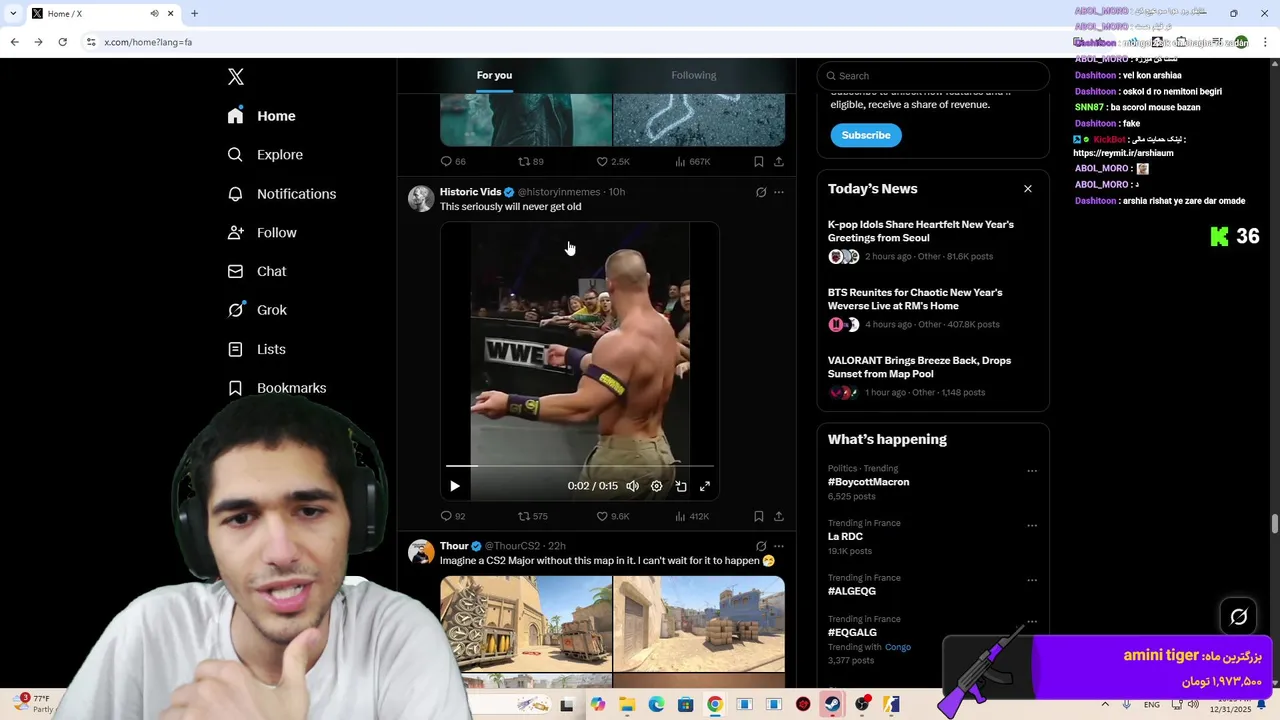Open Grok in the sidebar
The width and height of the screenshot is (1280, 720).
[x=257, y=310]
